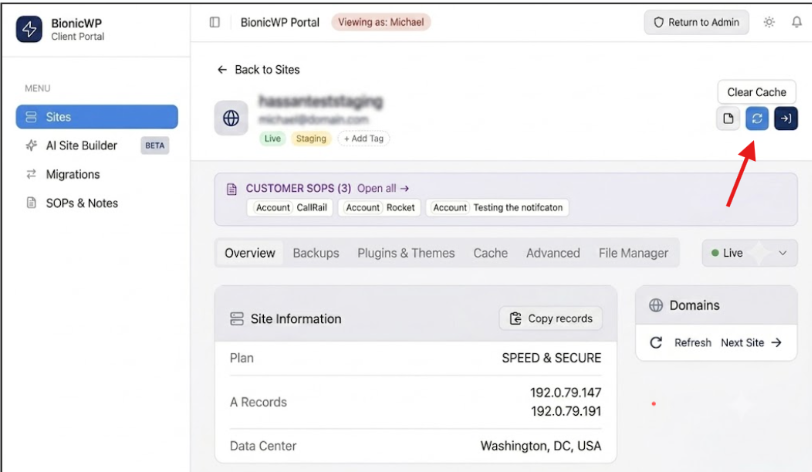Click the dark login arrow icon

click(x=786, y=119)
